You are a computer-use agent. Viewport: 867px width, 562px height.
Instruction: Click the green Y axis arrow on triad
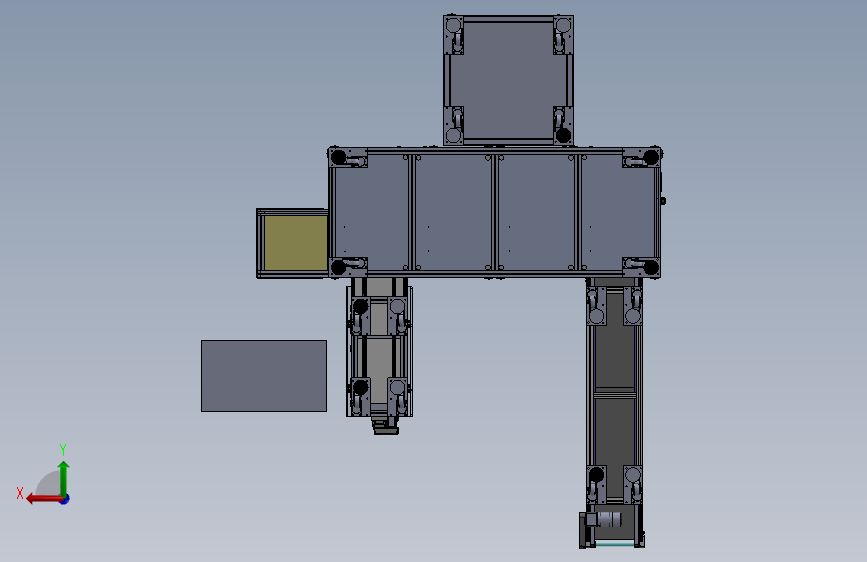pyautogui.click(x=64, y=477)
